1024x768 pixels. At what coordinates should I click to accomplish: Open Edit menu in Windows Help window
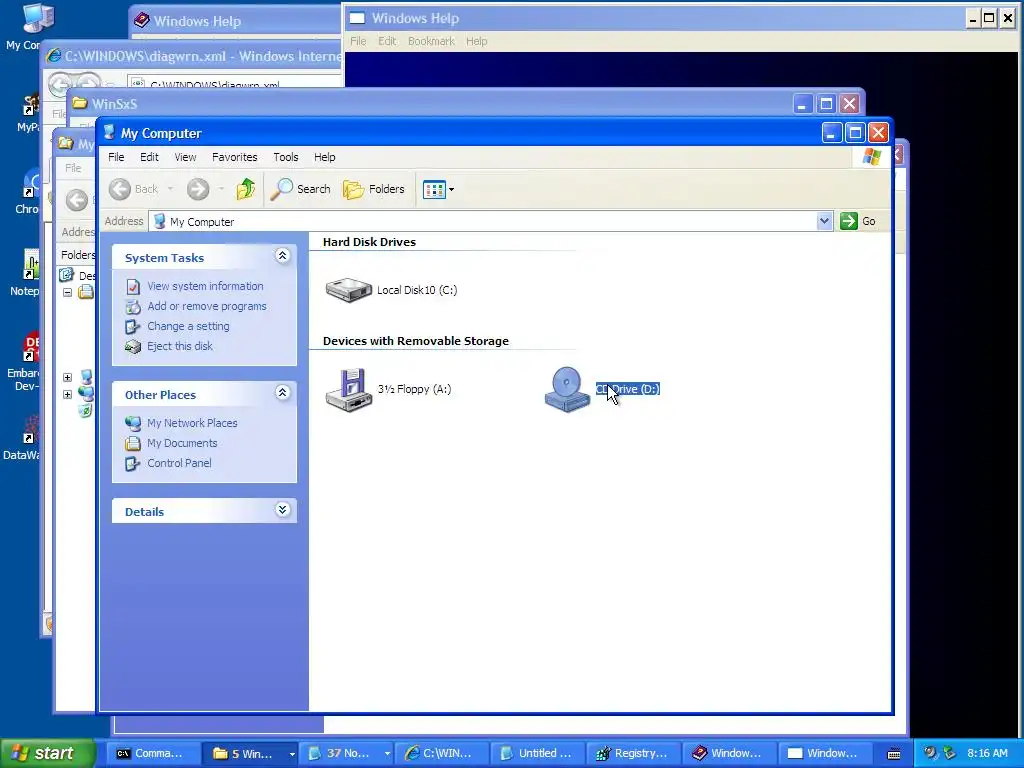[387, 41]
